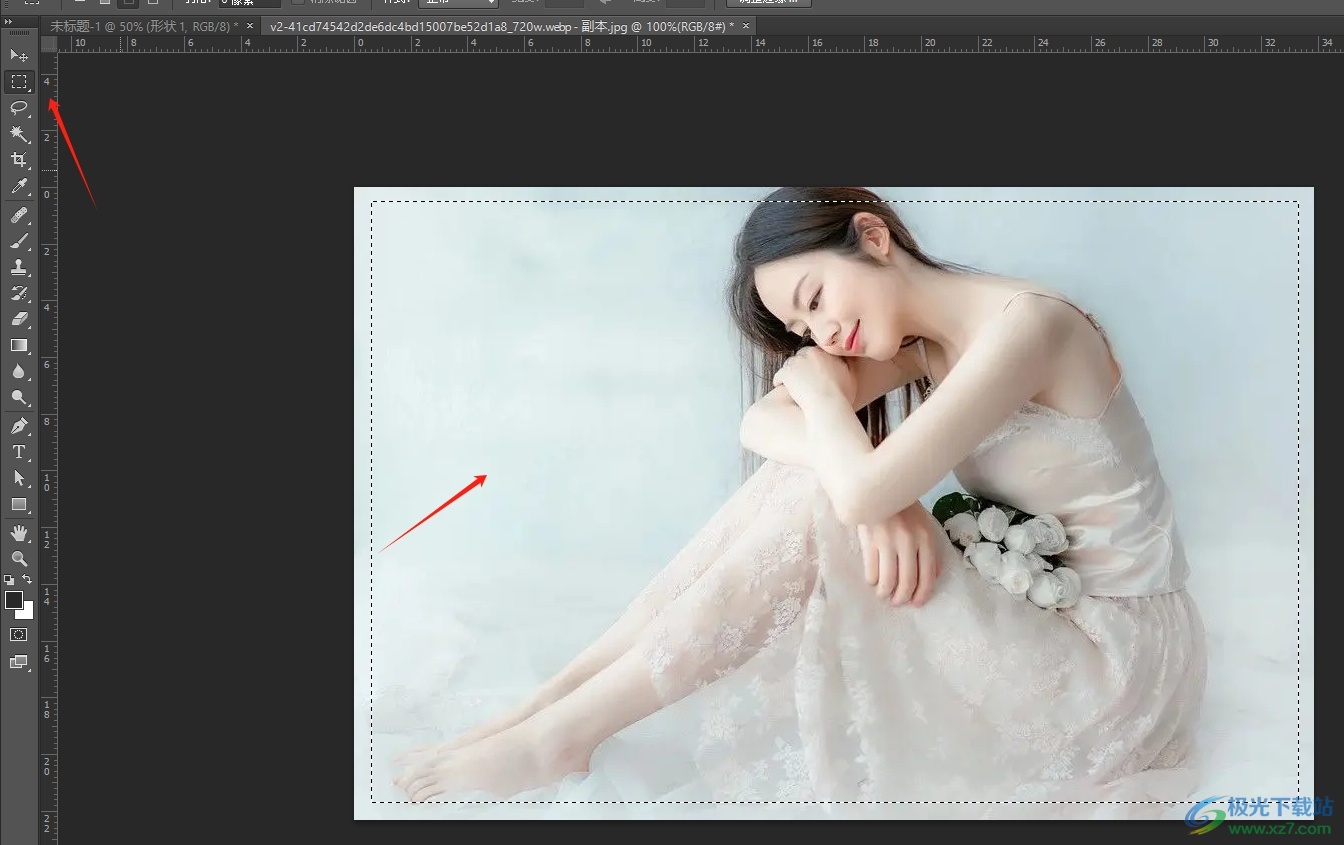Switch to the 未标题-1 document tab
This screenshot has width=1344, height=845.
coord(144,26)
